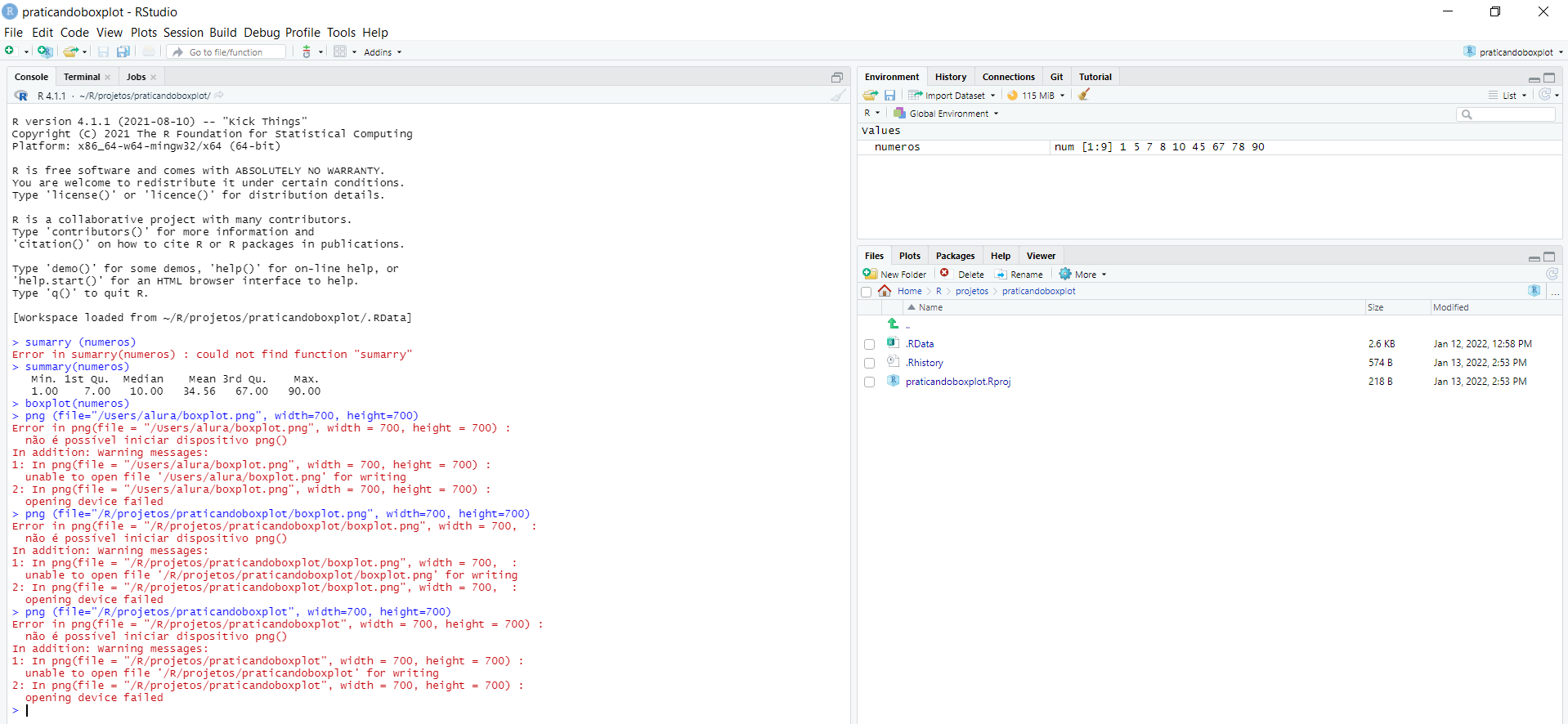Open the More files options dropdown
This screenshot has width=1568, height=724.
click(1082, 275)
